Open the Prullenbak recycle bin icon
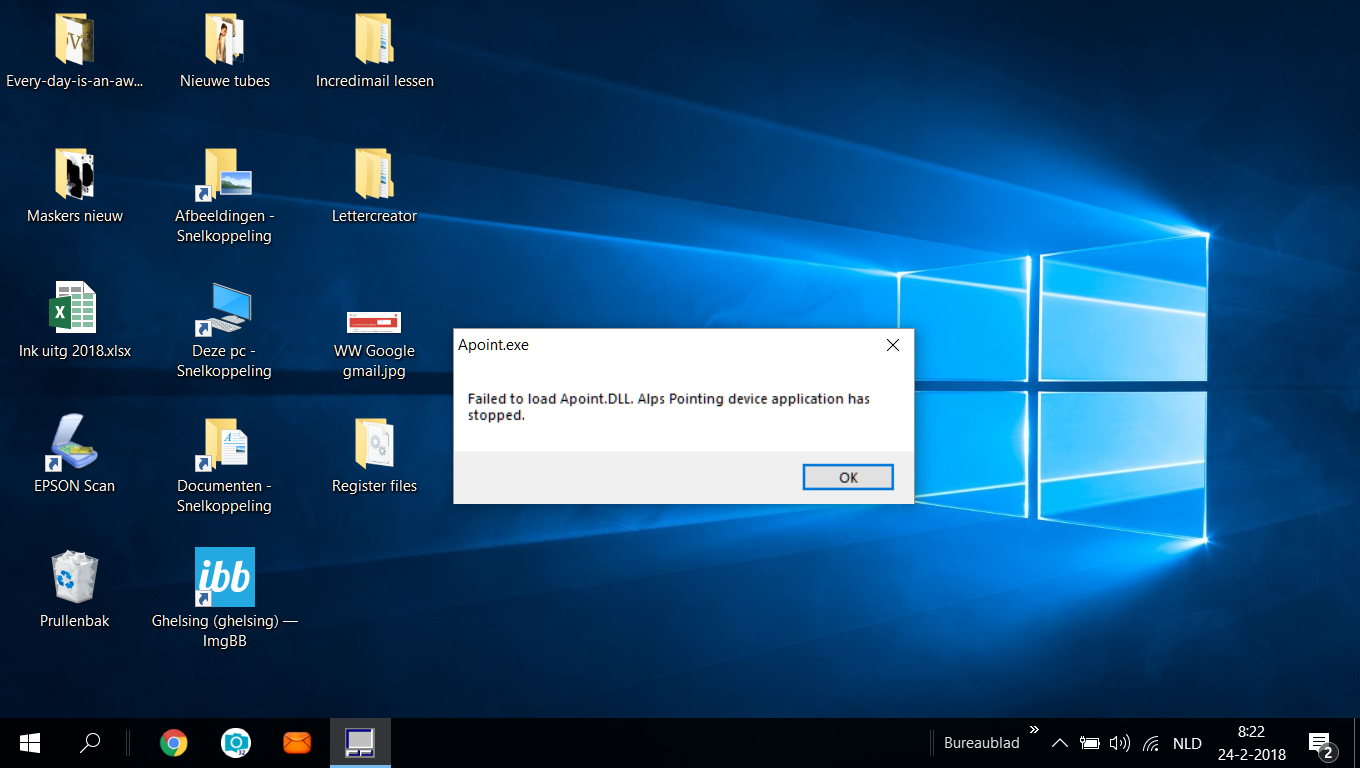1360x768 pixels. point(75,577)
